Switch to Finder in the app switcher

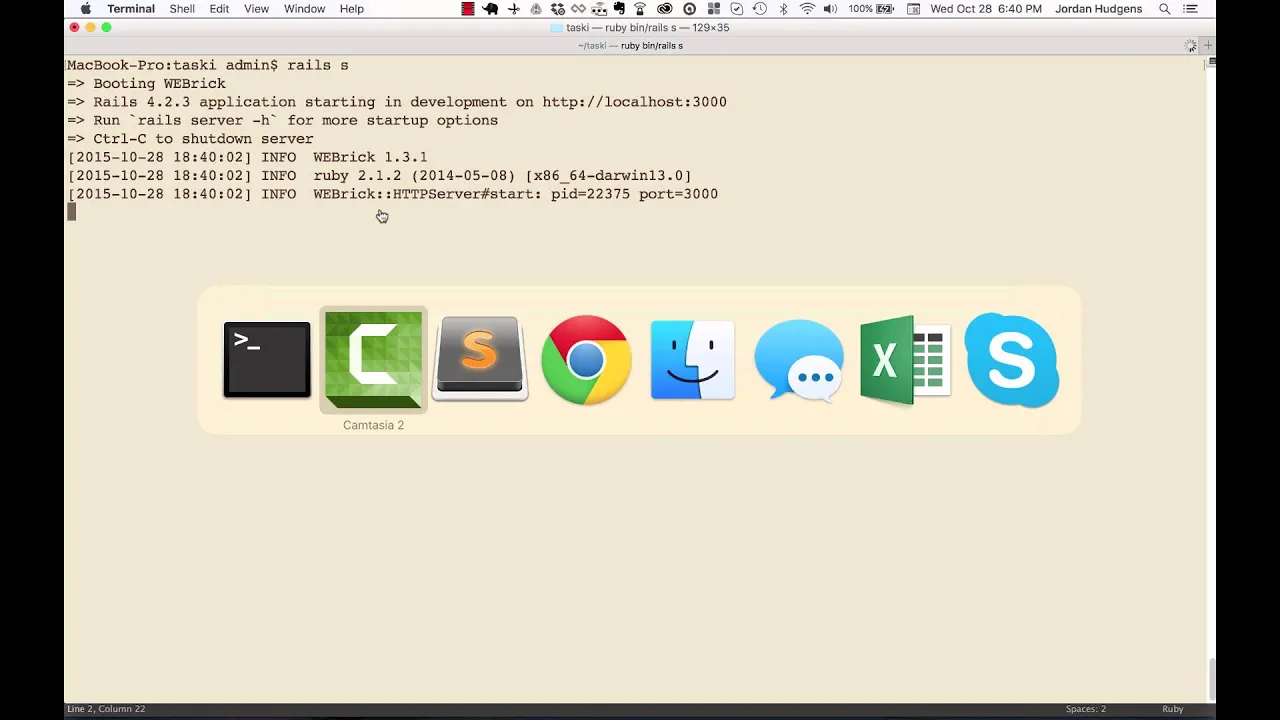click(x=692, y=360)
